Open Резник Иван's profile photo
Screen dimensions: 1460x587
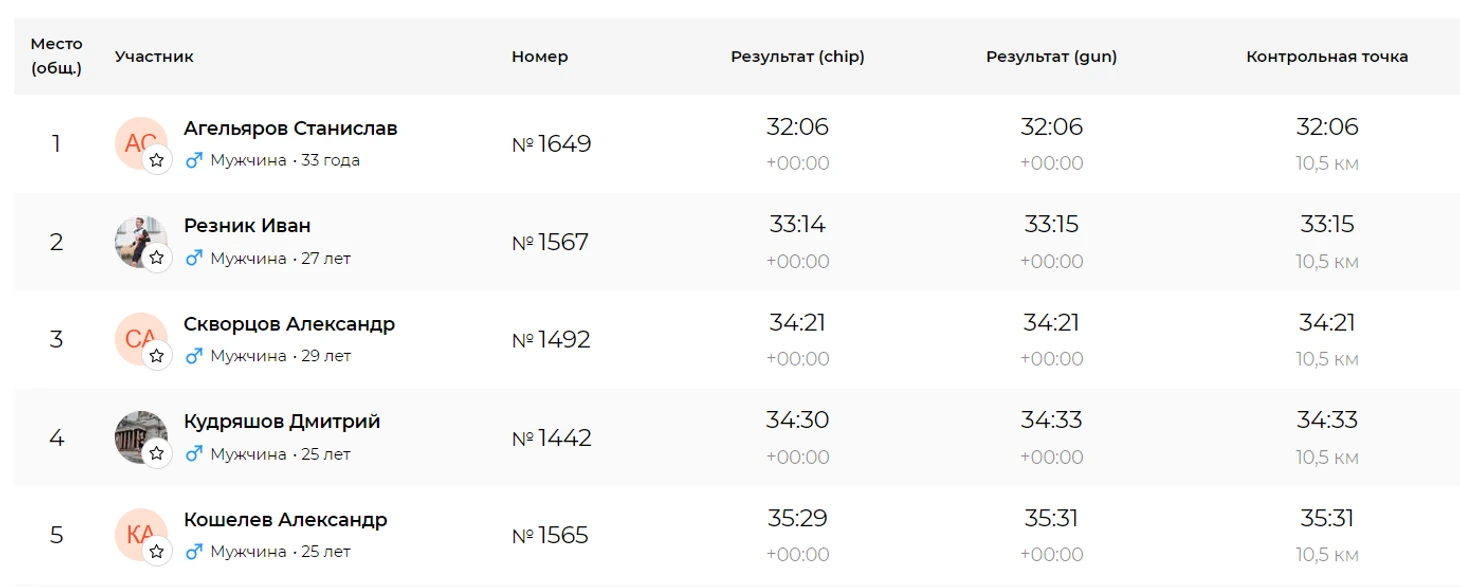[136, 238]
